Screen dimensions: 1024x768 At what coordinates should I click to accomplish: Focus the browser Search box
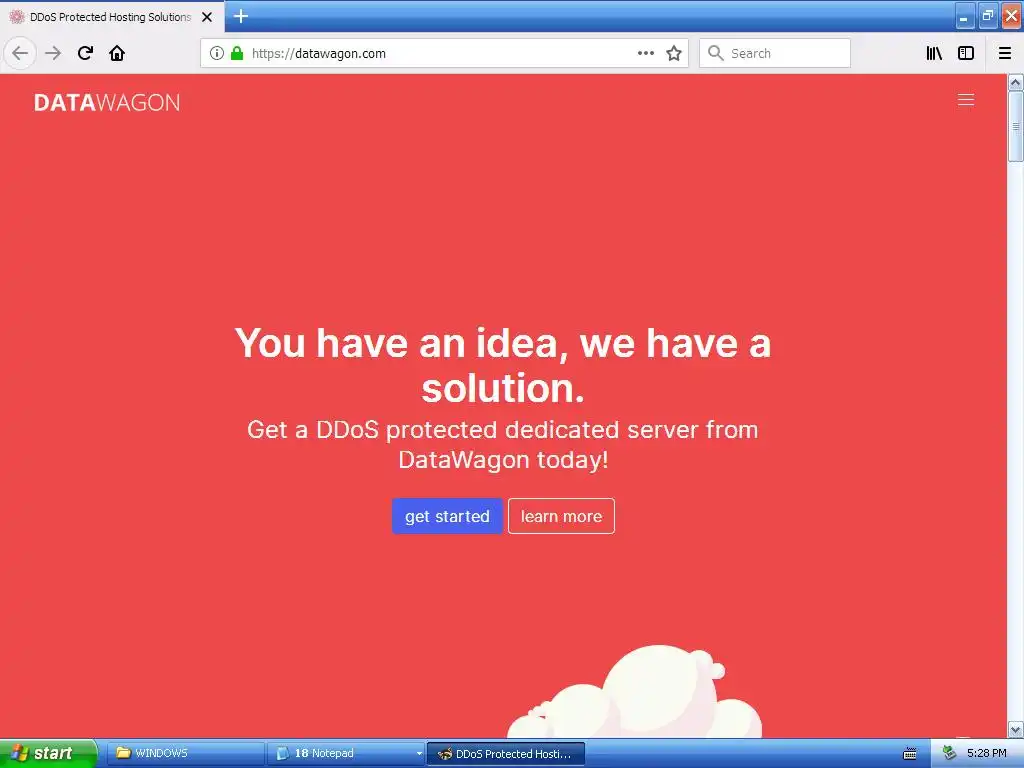tap(775, 53)
